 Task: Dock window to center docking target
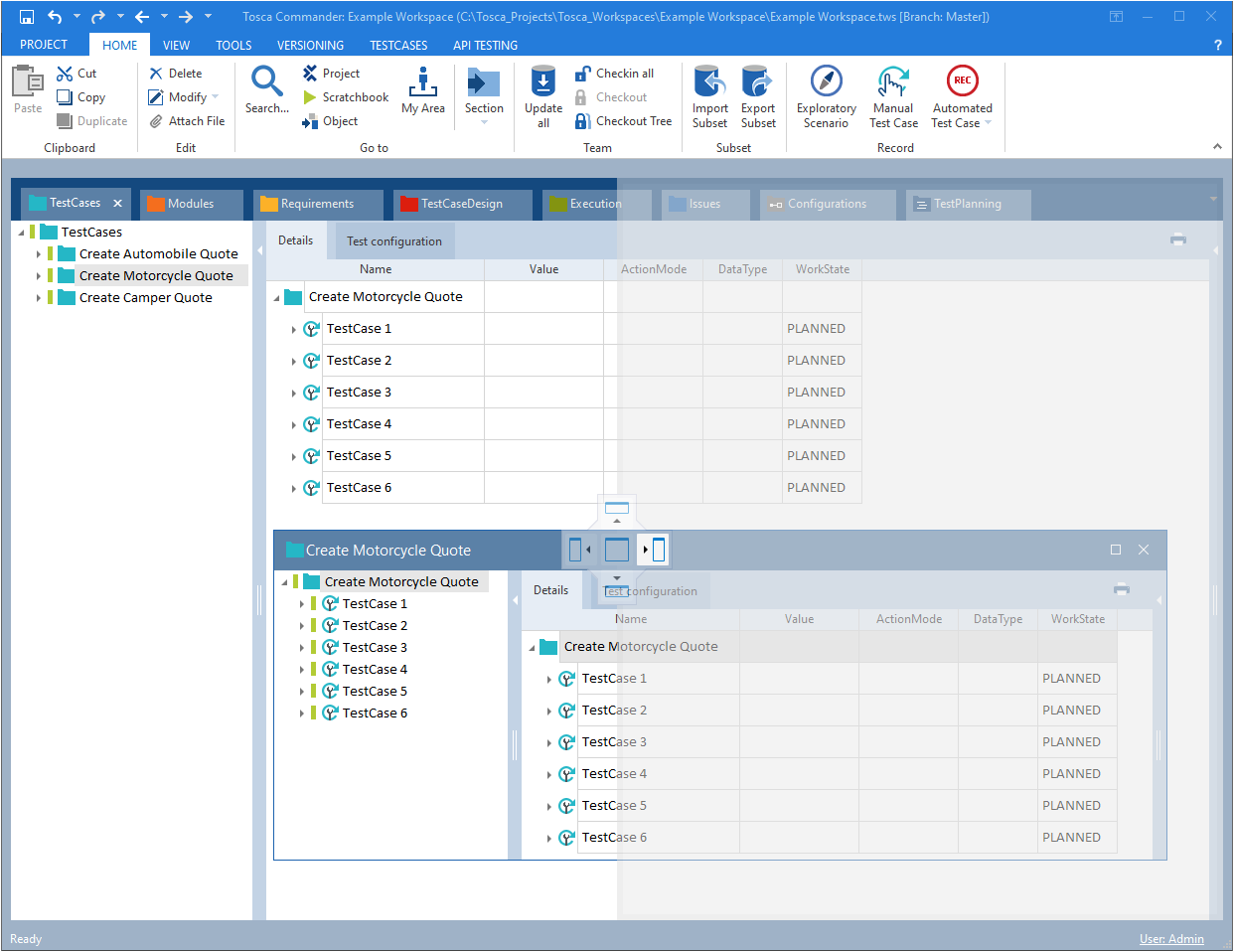pos(617,550)
